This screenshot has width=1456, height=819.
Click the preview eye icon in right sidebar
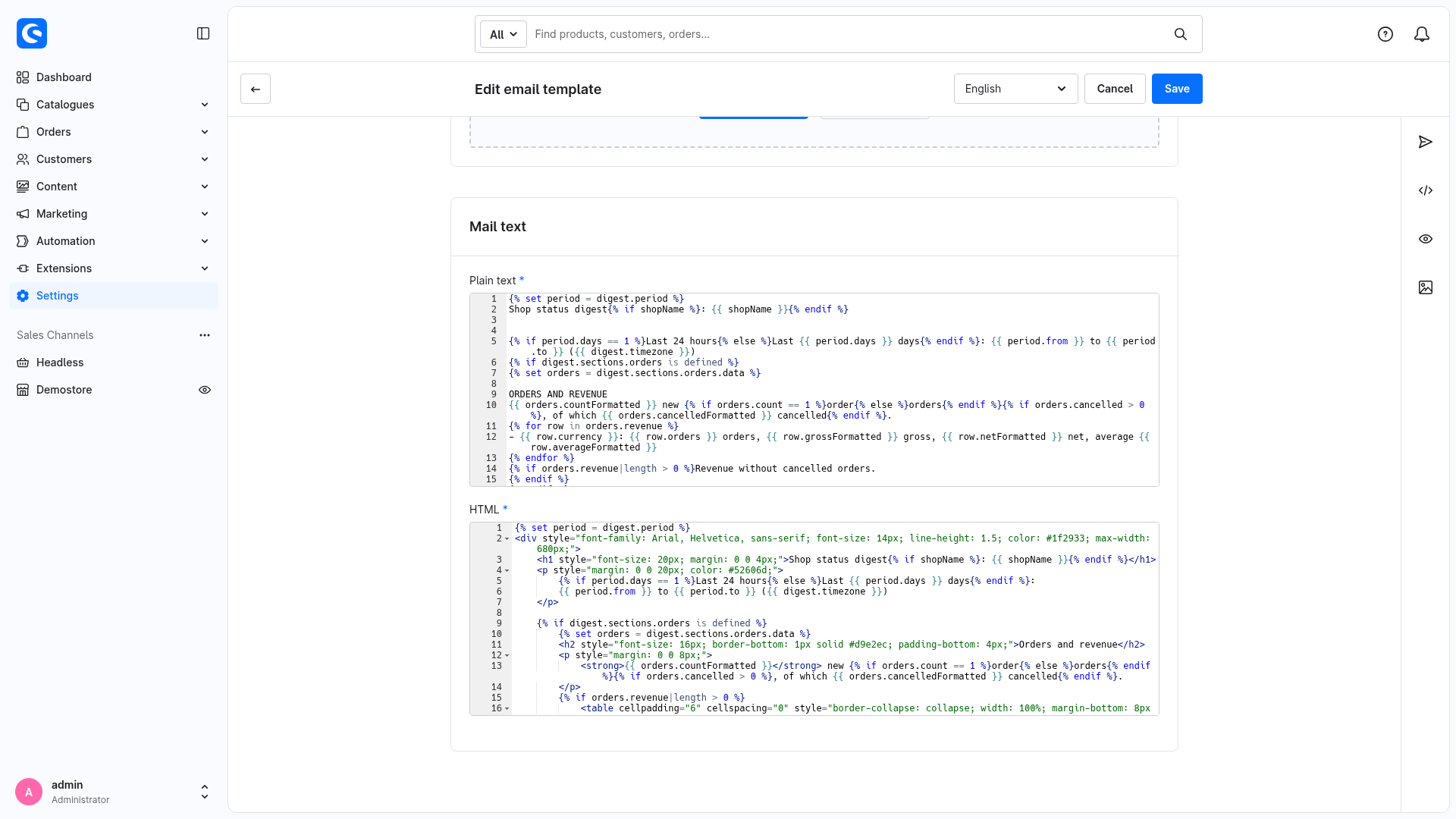[1426, 239]
